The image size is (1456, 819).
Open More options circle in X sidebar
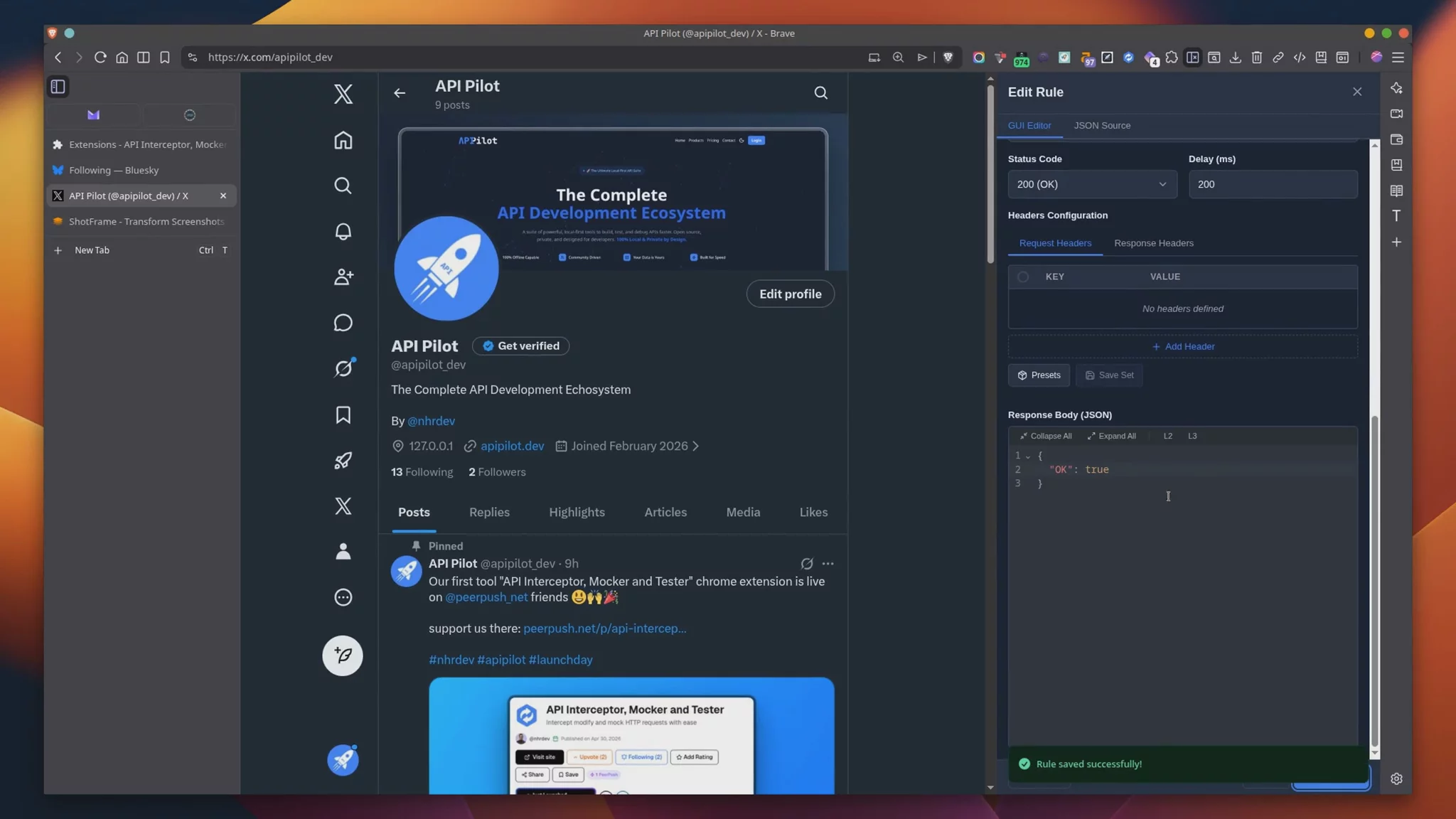point(343,597)
